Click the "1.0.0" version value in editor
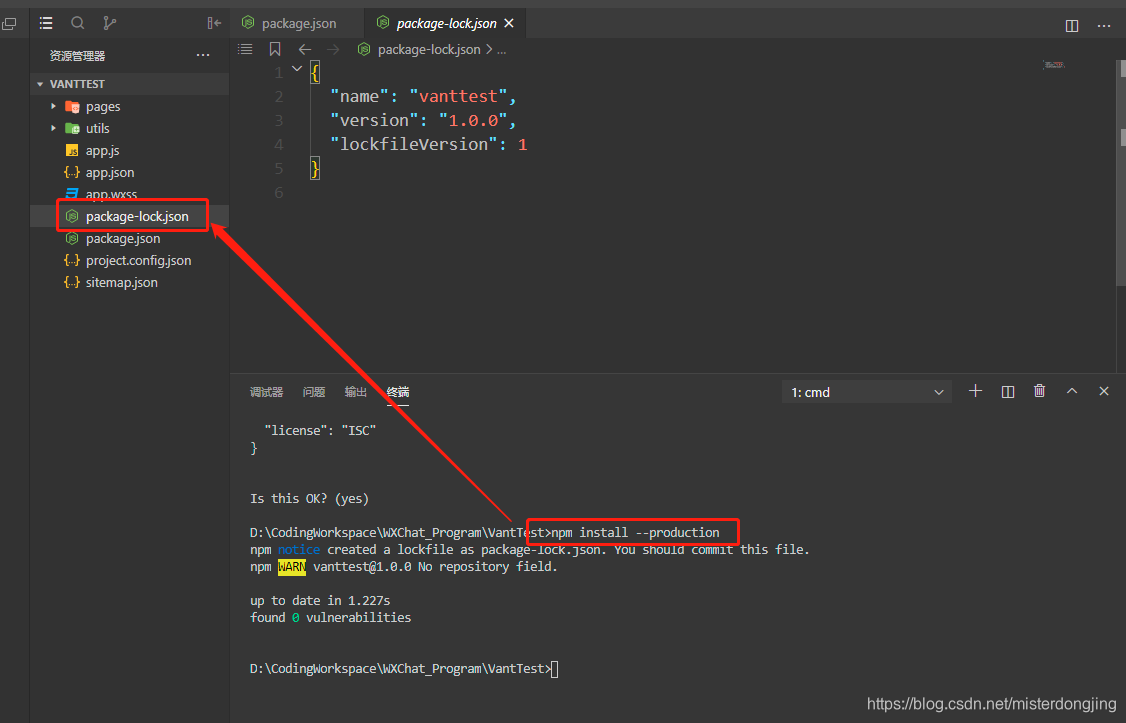Screen dimensions: 1126x723 [473, 121]
